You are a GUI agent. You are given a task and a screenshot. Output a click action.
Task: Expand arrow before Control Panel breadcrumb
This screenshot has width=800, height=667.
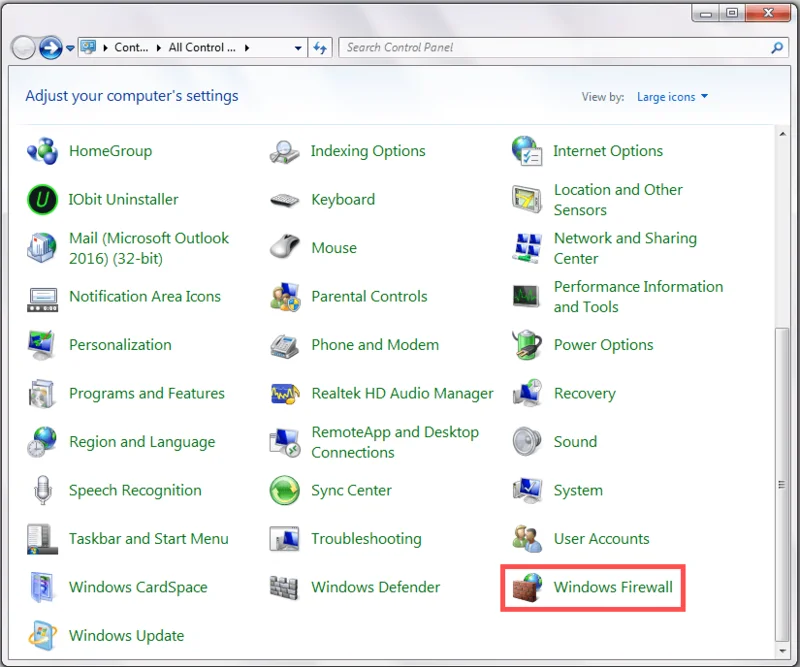pyautogui.click(x=106, y=48)
